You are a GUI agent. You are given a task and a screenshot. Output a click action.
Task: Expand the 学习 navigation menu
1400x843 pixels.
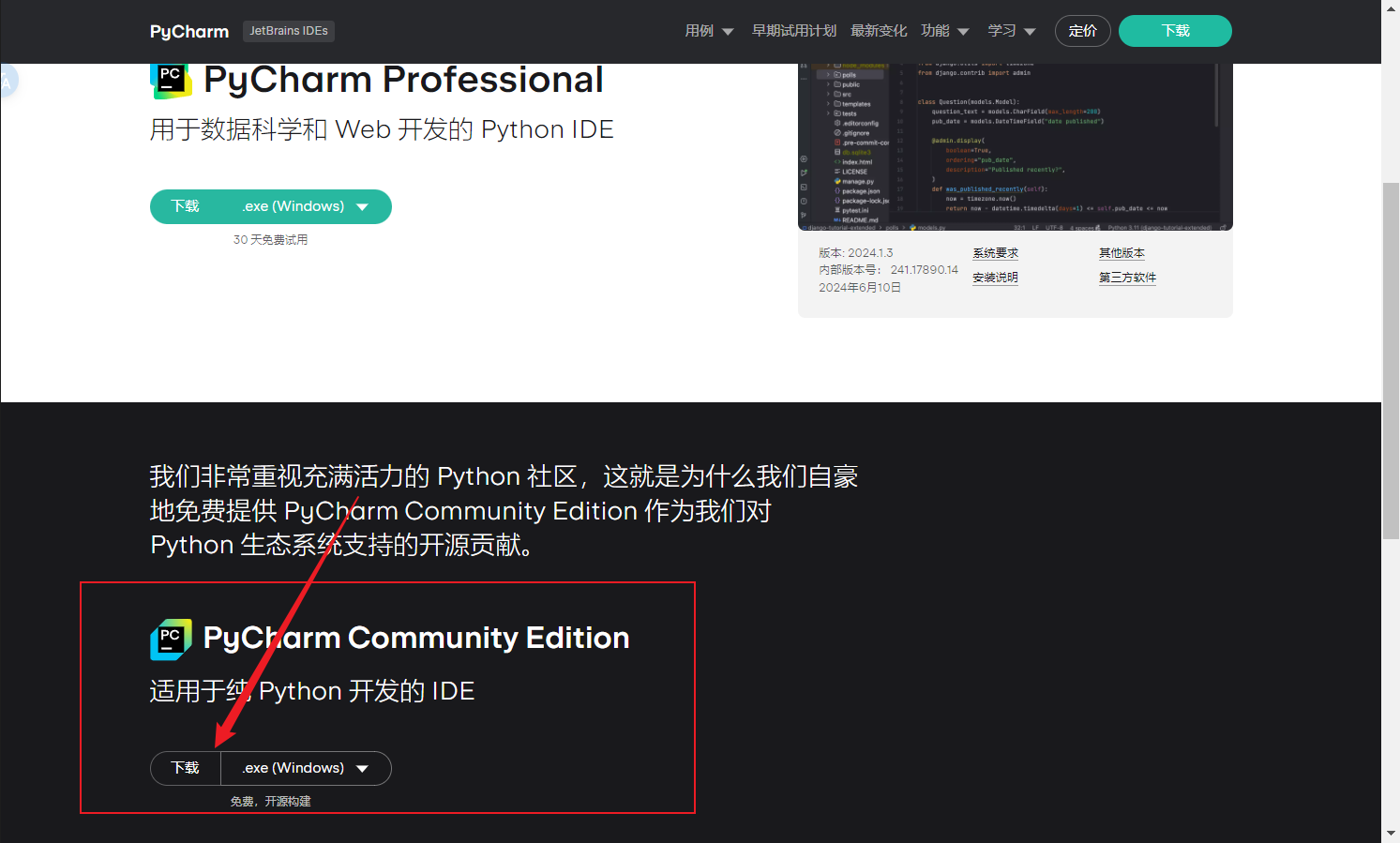coord(1011,31)
